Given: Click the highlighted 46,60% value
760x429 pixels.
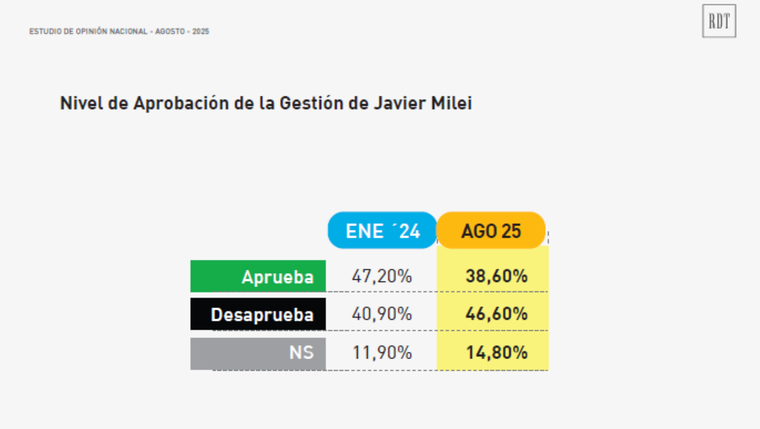Looking at the screenshot, I should pos(496,314).
